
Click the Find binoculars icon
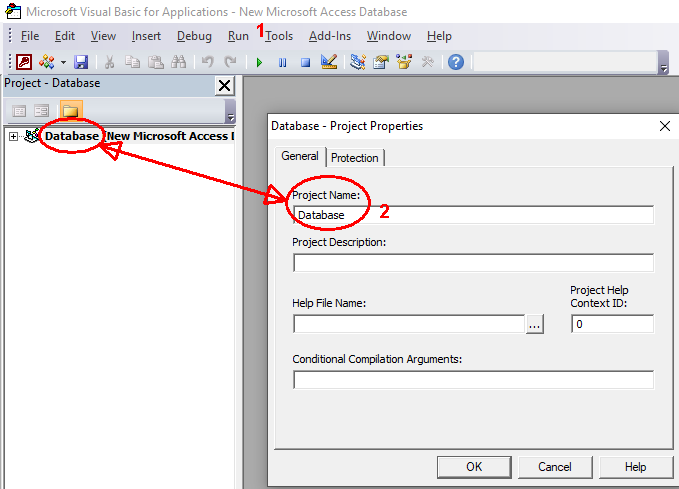click(178, 62)
